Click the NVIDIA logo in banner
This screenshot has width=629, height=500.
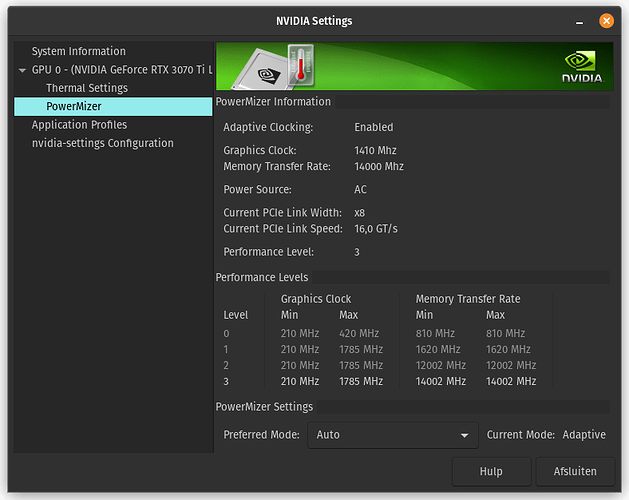[582, 67]
